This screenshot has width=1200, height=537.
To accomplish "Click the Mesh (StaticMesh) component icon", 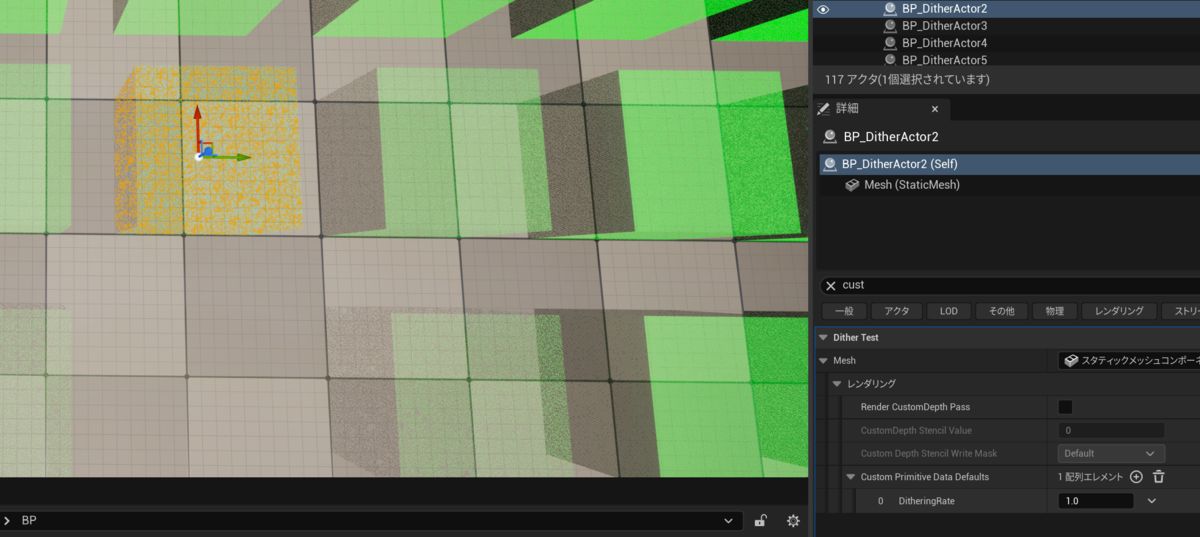I will point(852,185).
